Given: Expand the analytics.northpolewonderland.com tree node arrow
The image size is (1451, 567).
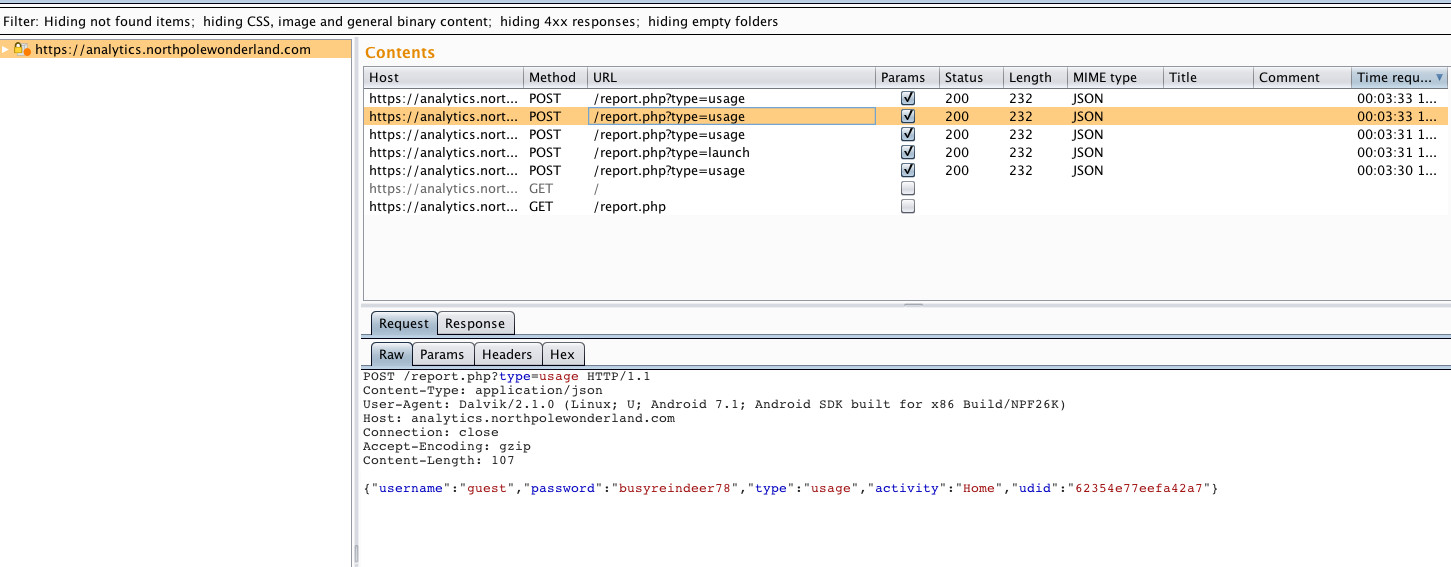Looking at the screenshot, I should (x=6, y=50).
